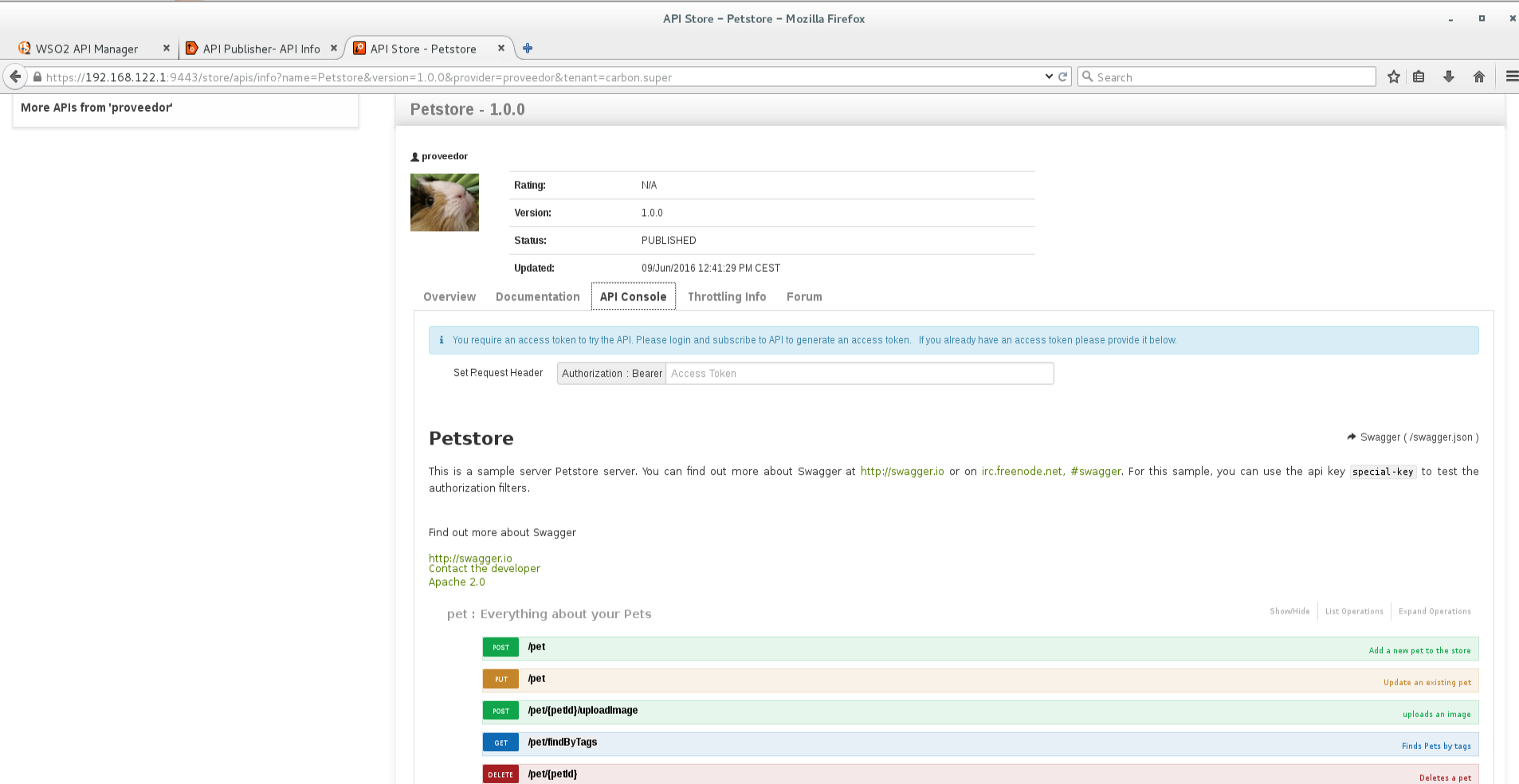Toggle Show/Hide for the pet section
This screenshot has width=1519, height=784.
[x=1289, y=612]
